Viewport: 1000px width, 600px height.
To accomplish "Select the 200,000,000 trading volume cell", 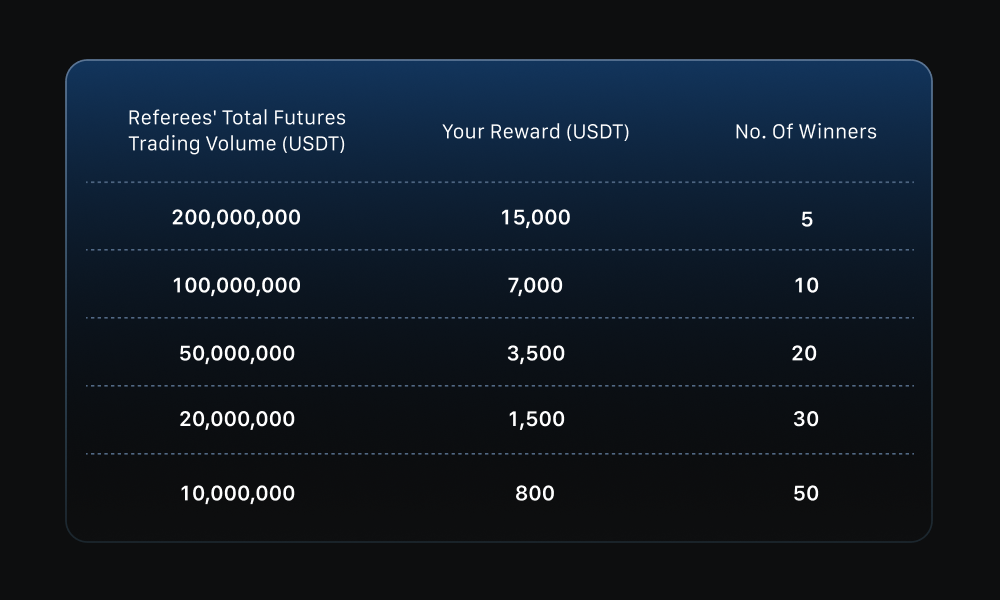I will click(x=236, y=217).
